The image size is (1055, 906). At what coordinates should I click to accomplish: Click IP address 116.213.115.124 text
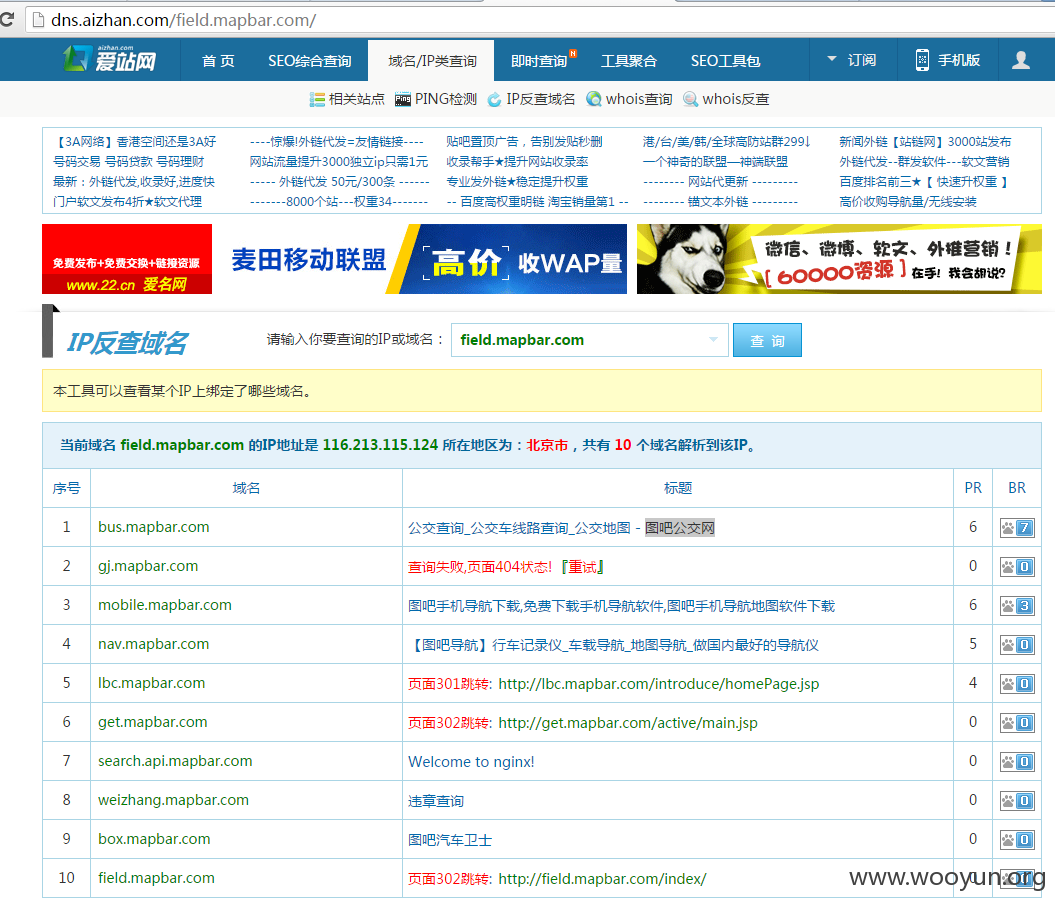point(380,445)
